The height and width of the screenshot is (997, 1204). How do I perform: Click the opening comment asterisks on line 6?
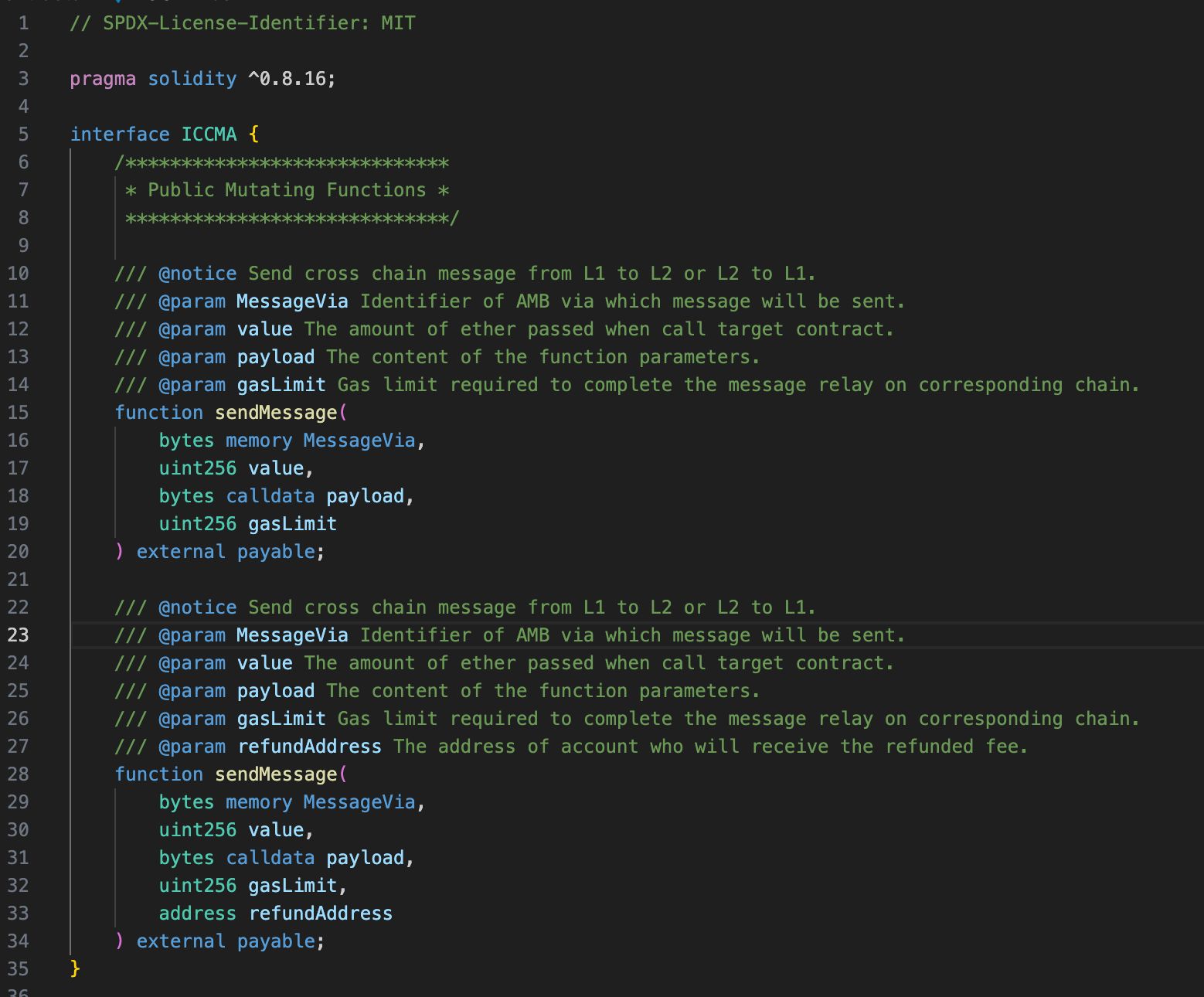tap(281, 162)
